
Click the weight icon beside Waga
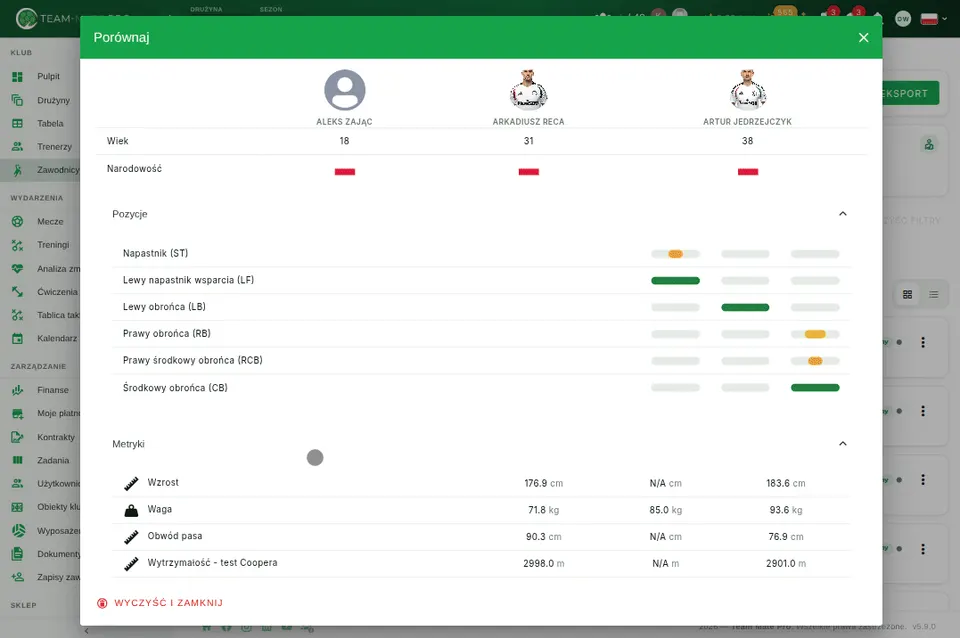coord(131,511)
